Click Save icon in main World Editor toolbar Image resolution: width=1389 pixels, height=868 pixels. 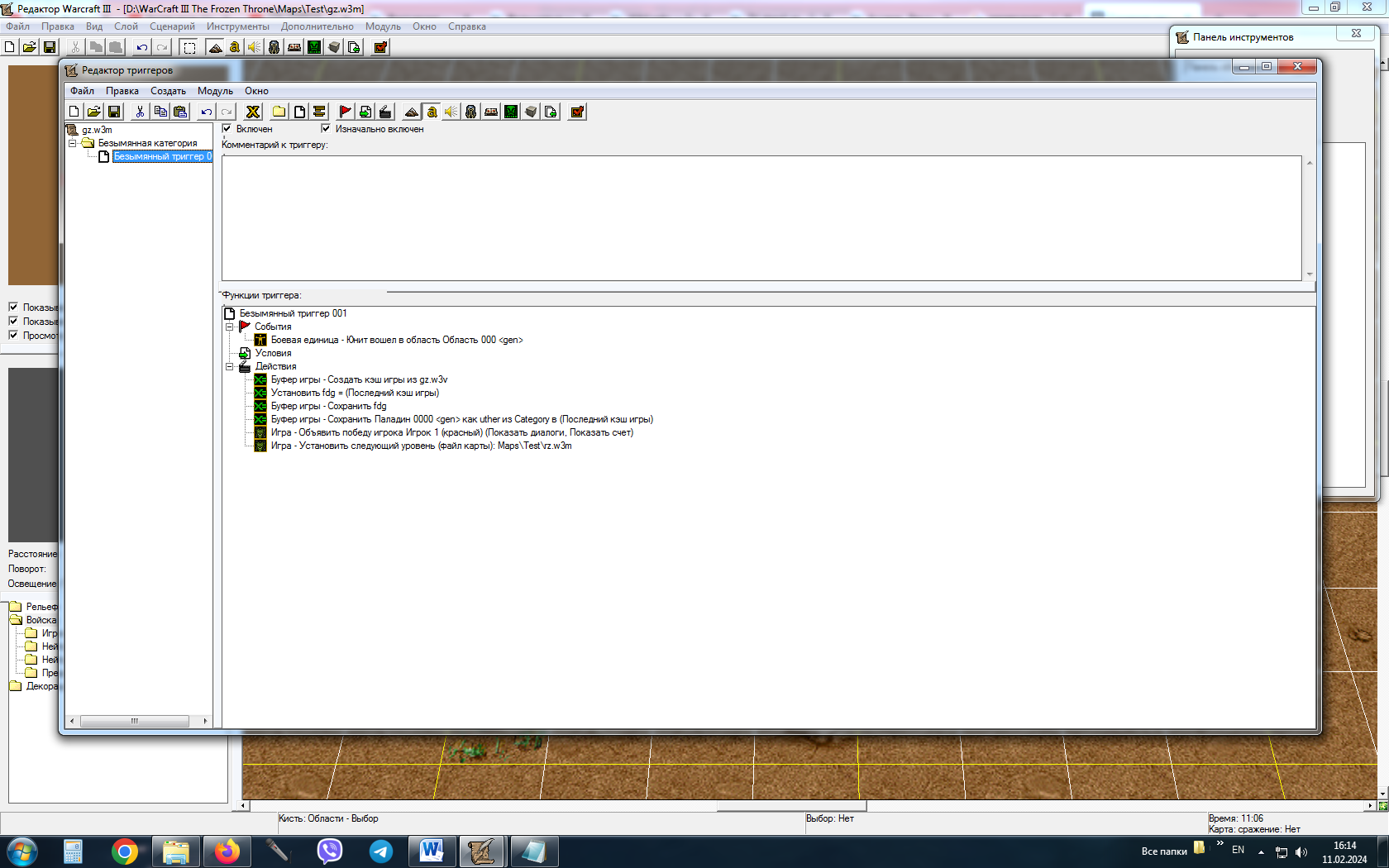click(x=50, y=47)
